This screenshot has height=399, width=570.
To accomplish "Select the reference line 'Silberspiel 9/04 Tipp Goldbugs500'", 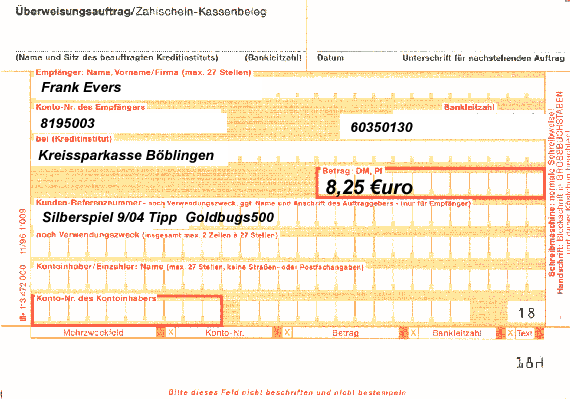I will (x=158, y=217).
